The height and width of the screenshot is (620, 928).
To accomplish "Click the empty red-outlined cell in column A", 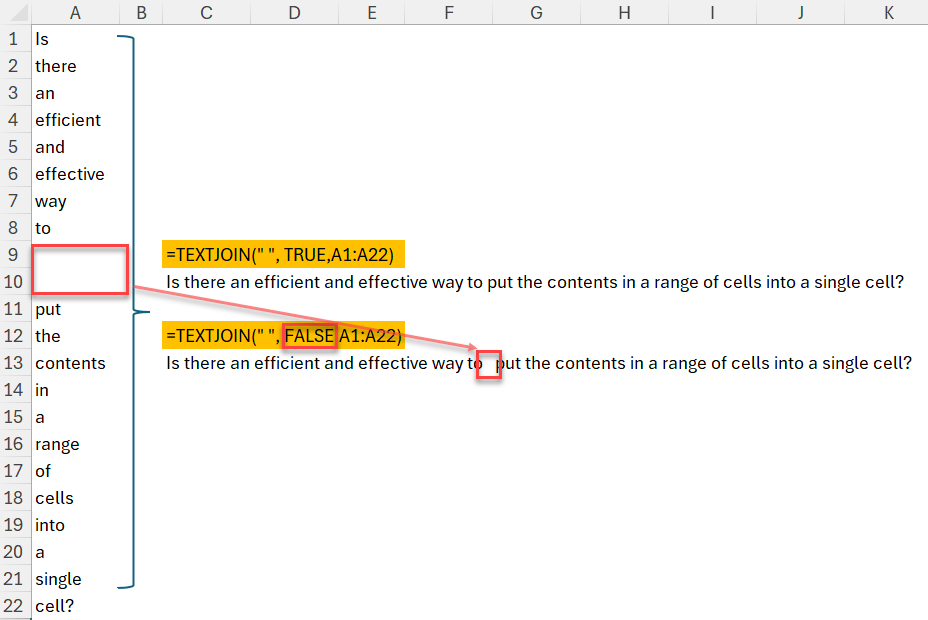I will coord(79,270).
